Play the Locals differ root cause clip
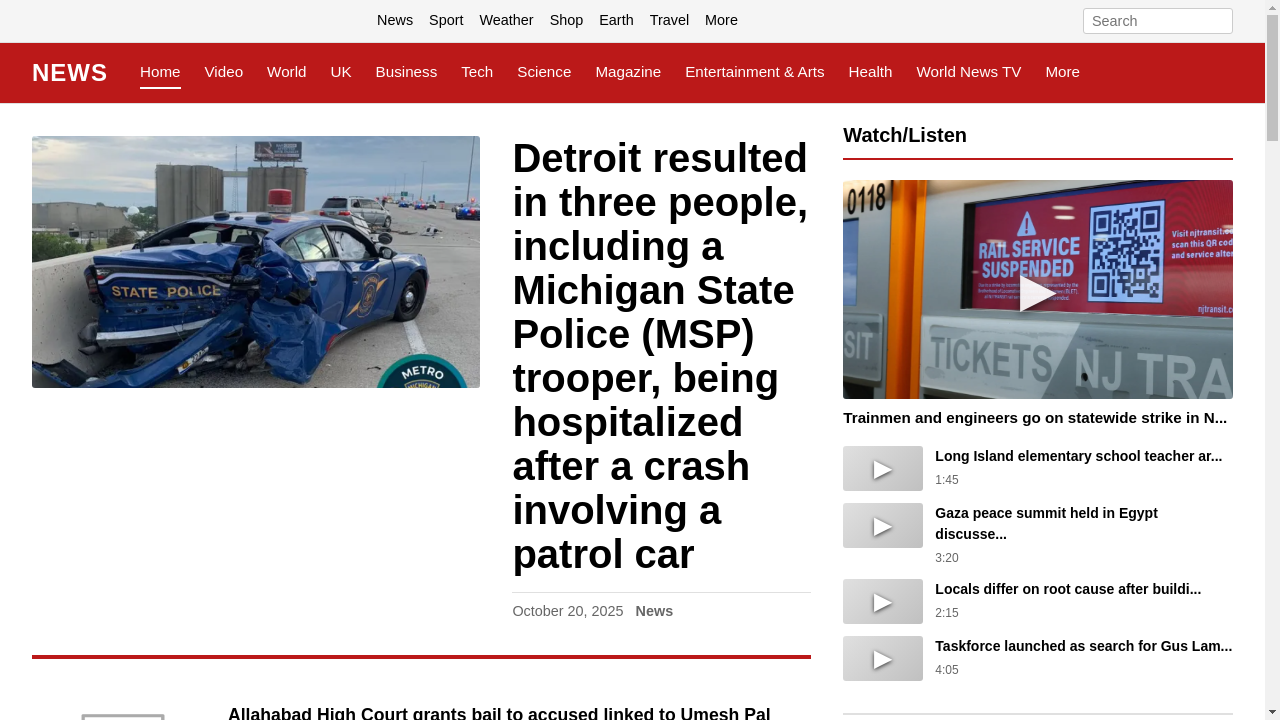This screenshot has height=720, width=1280. tap(882, 601)
